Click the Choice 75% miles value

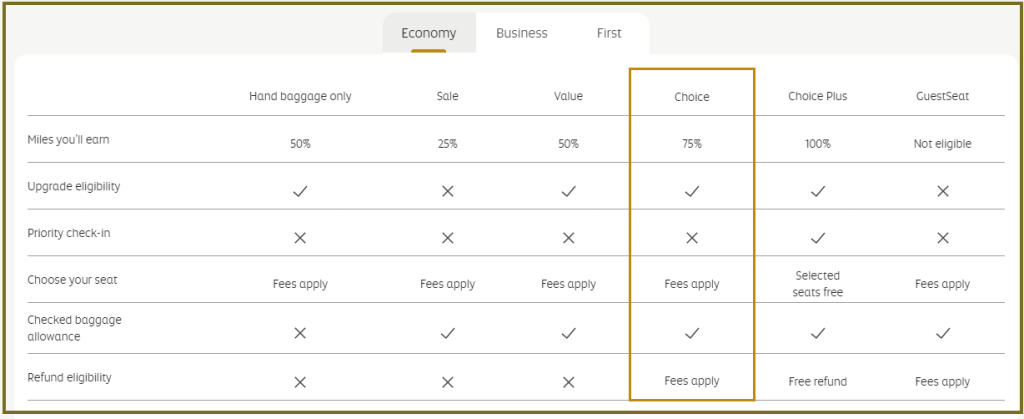point(692,144)
